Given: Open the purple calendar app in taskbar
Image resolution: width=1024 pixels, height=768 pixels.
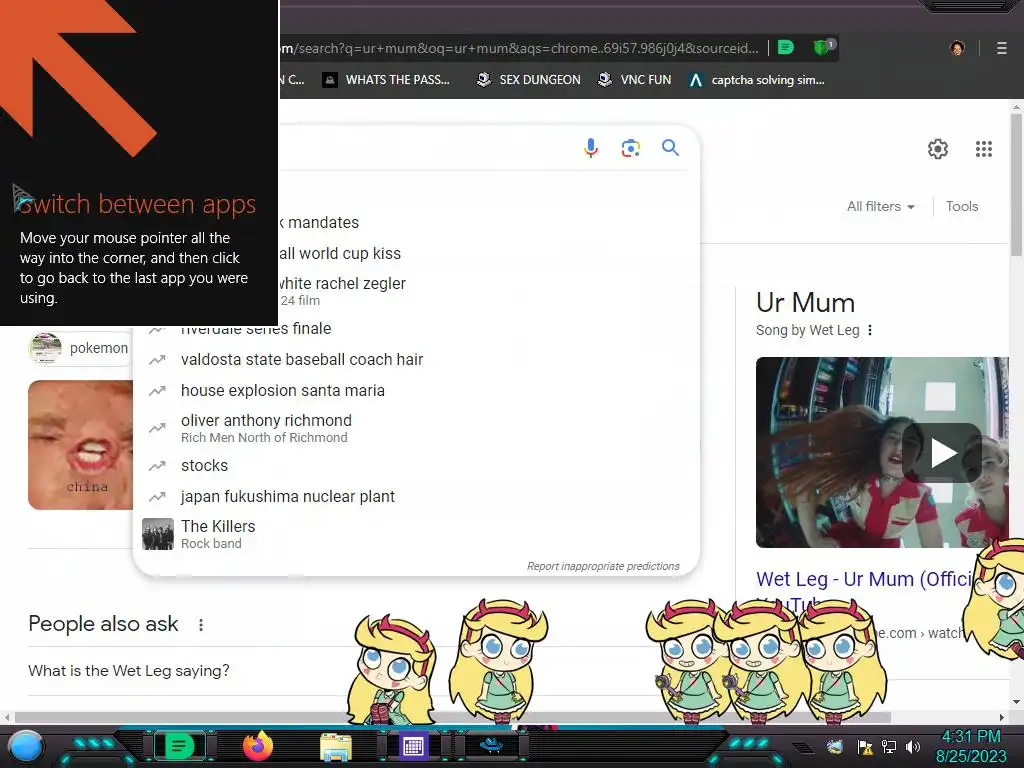Looking at the screenshot, I should pyautogui.click(x=413, y=746).
